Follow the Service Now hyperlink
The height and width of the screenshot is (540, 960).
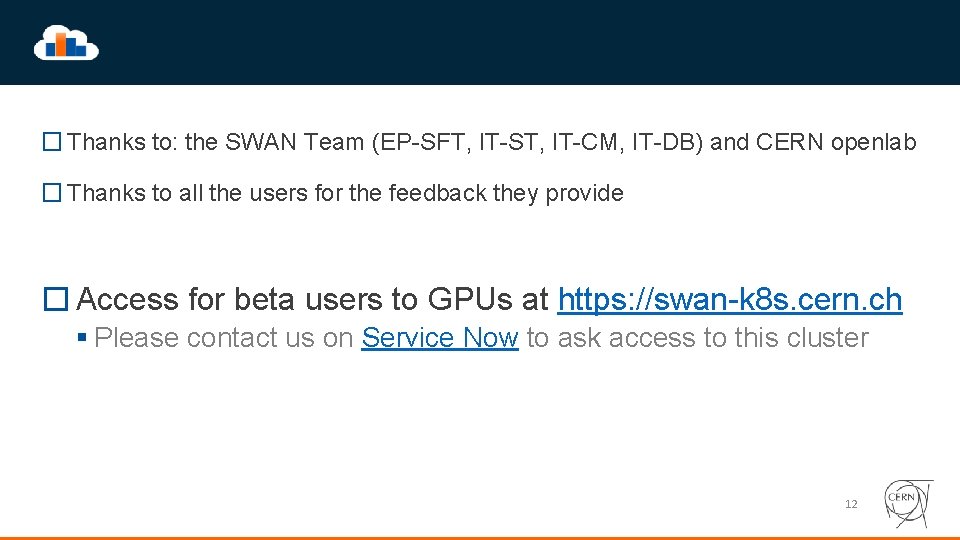pos(439,338)
